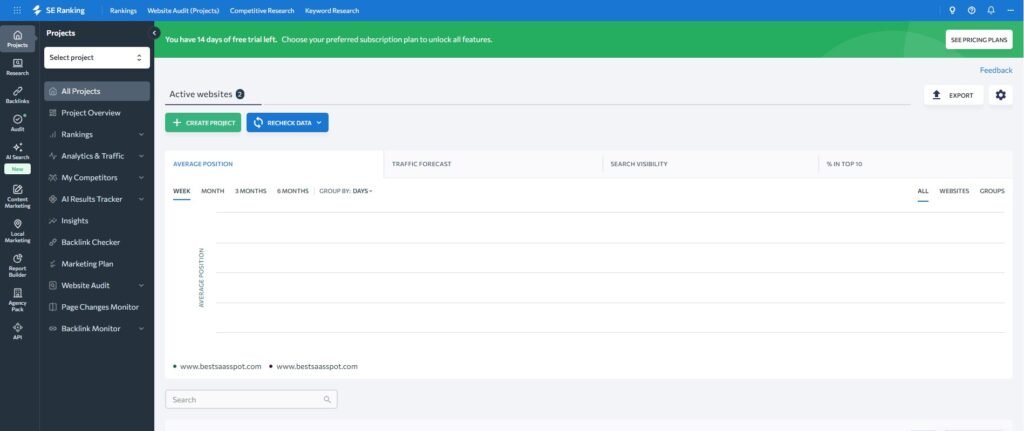1024x431 pixels.
Task: Click the project Search input field
Action: coord(250,399)
